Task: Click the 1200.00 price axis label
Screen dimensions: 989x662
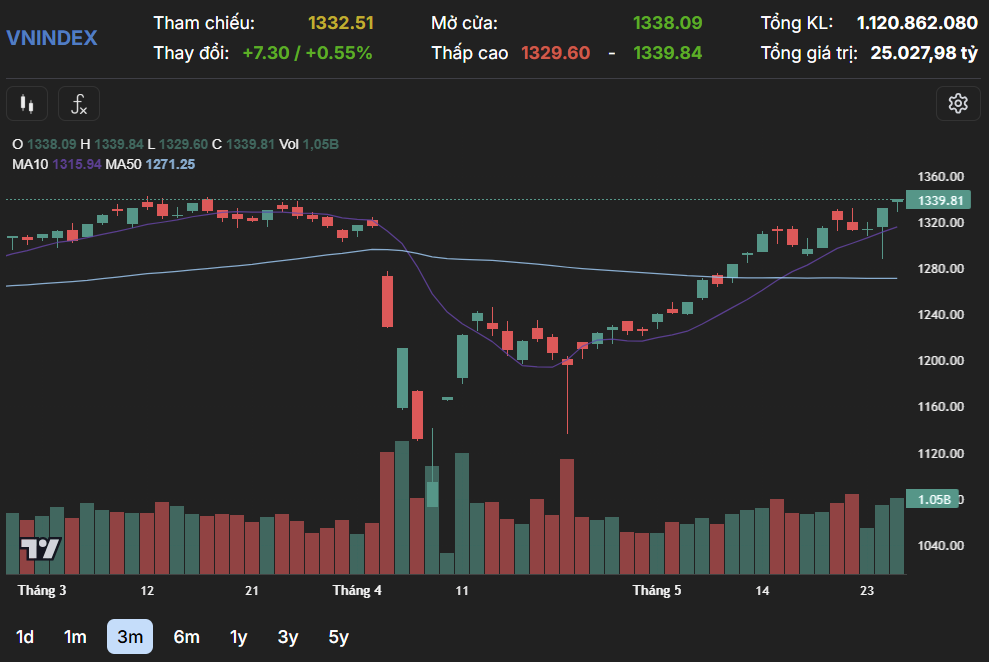Action: (940, 361)
